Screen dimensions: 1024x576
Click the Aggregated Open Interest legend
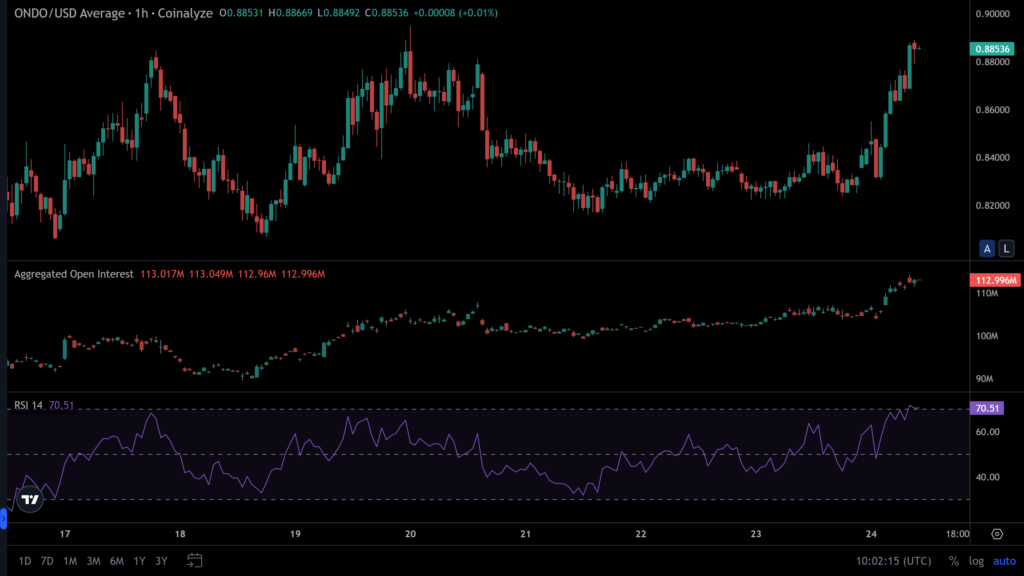73,273
